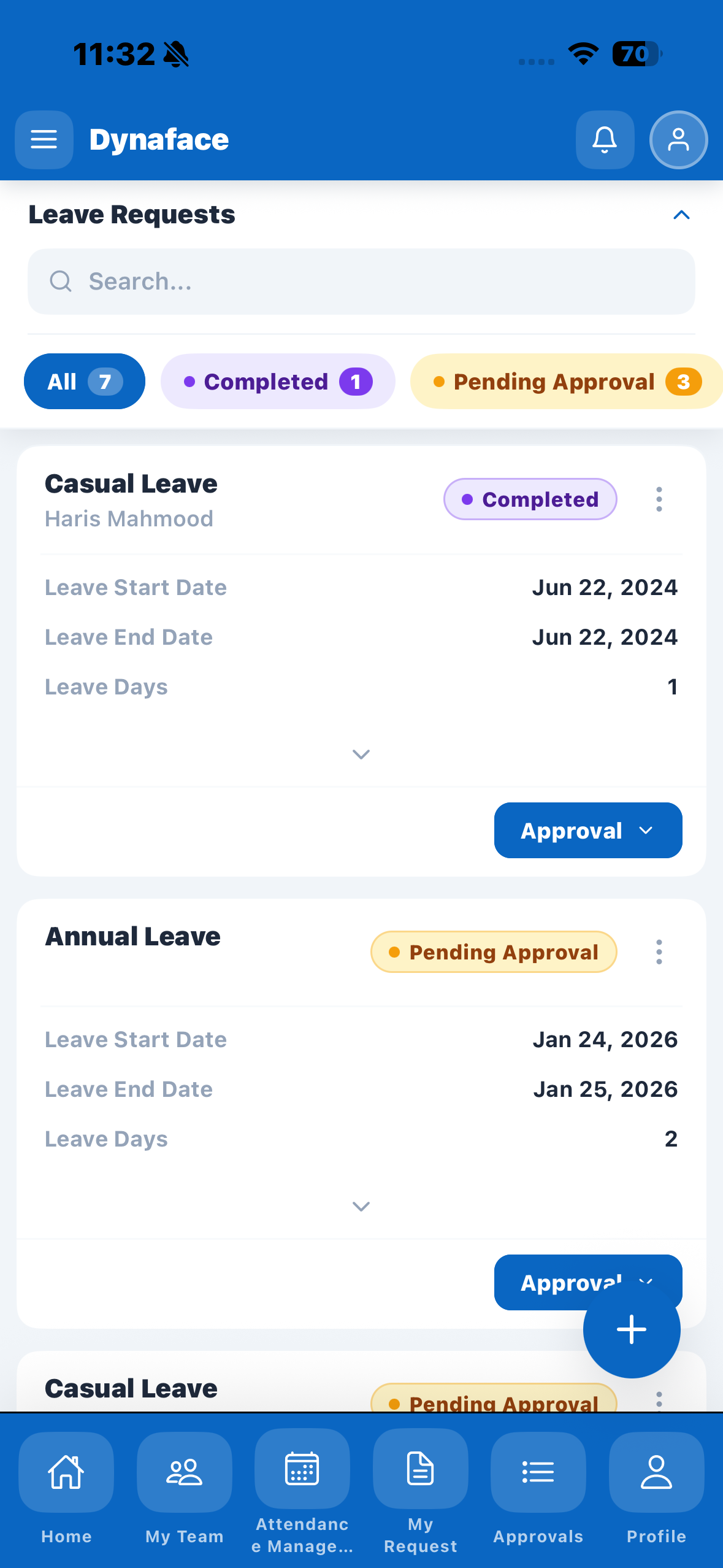
Task: Expand Annual Leave card details
Action: 361,1206
